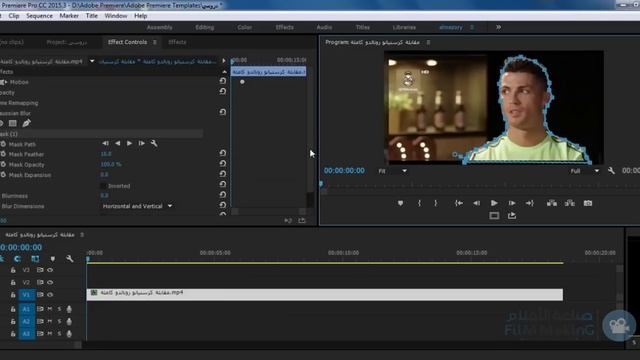The image size is (640, 360).
Task: Toggle V3 track output eye
Action: pos(50,270)
